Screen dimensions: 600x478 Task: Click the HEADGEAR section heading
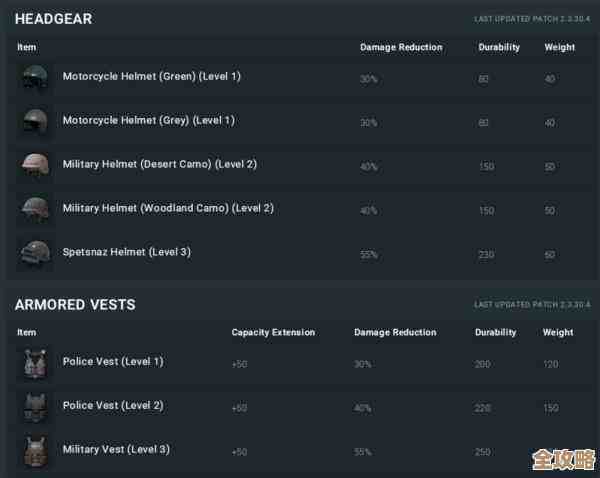point(52,19)
